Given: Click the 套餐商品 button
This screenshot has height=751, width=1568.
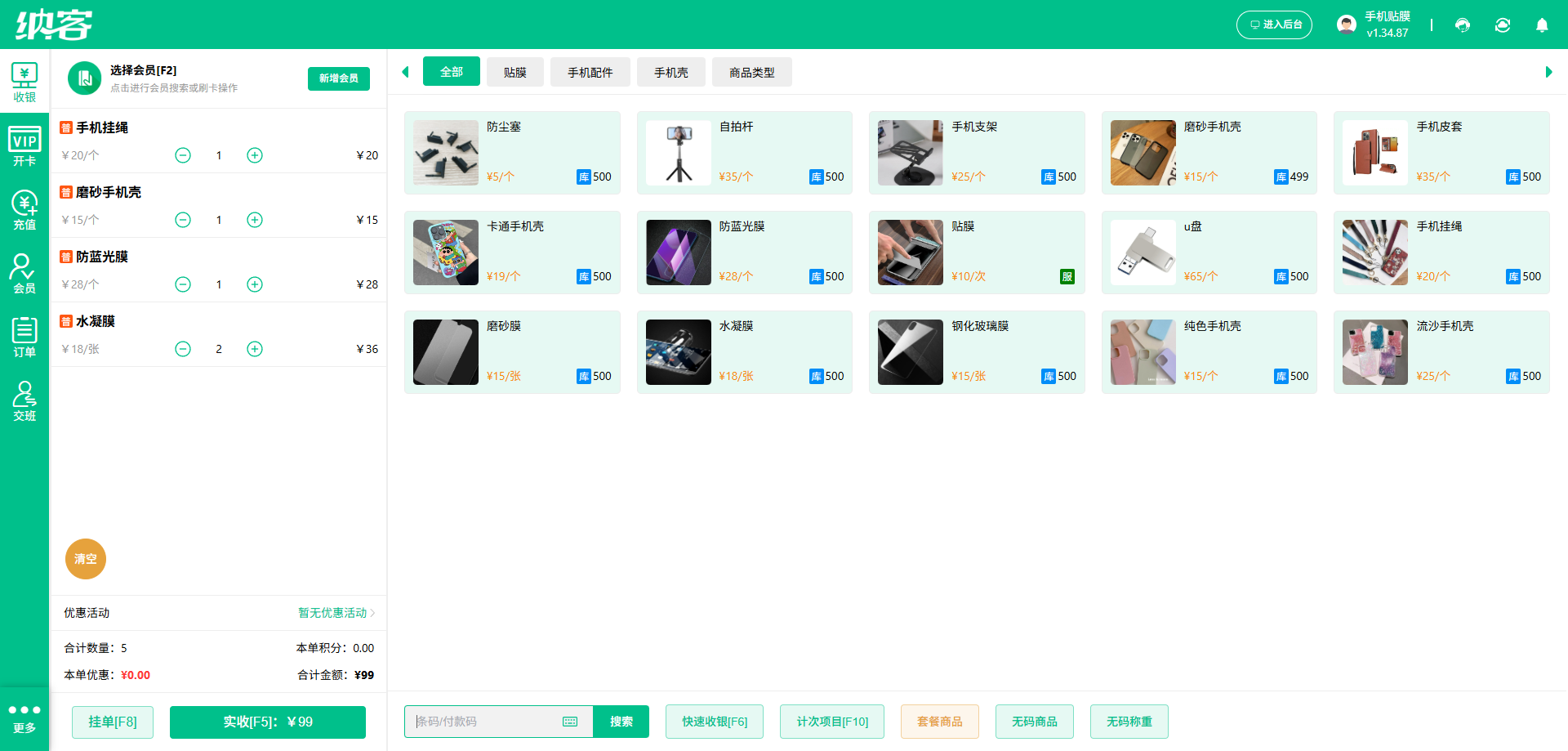Looking at the screenshot, I should (940, 722).
